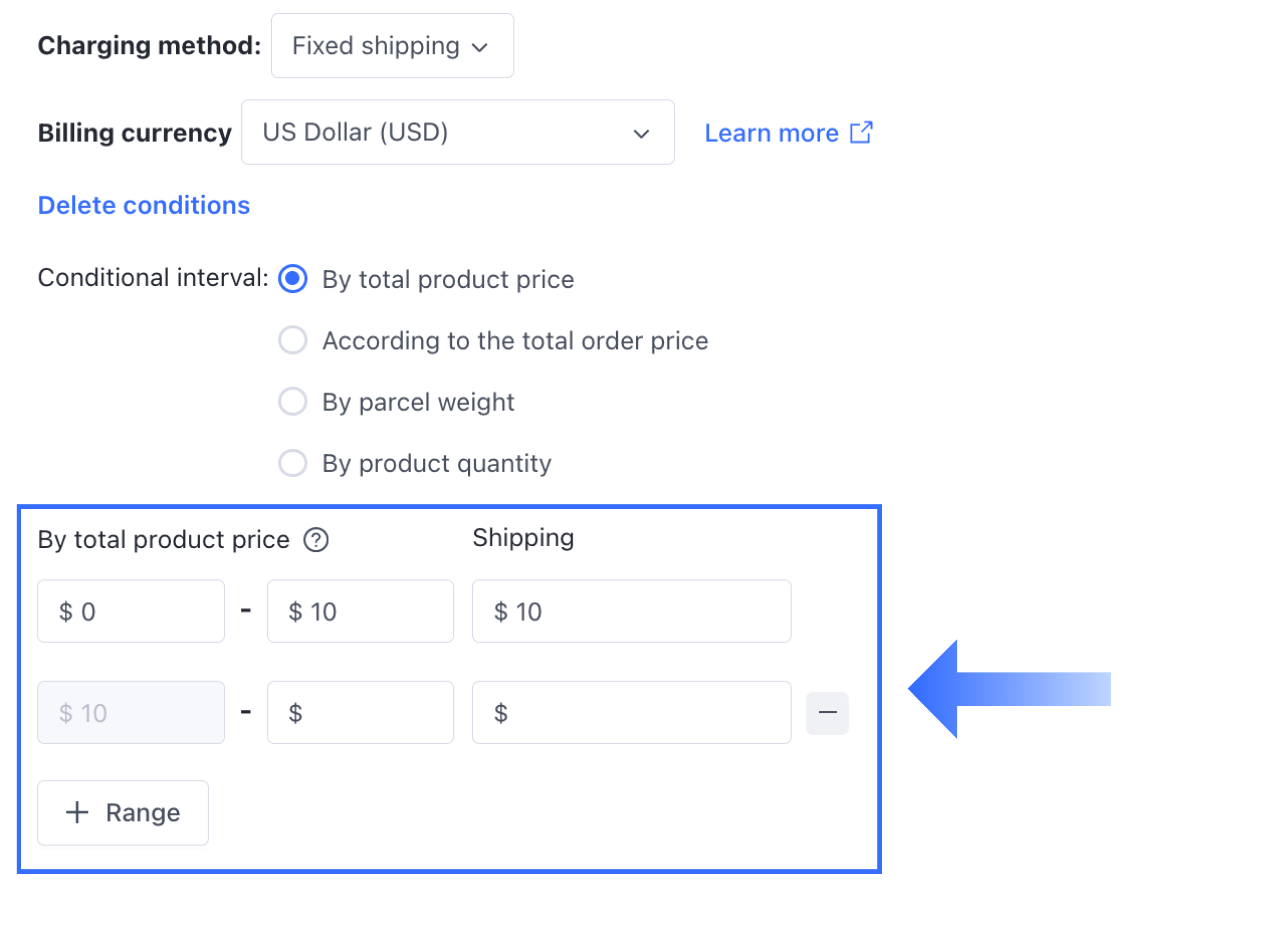Screen dimensions: 1288x940
Task: Click the second row Shipping cost field
Action: coord(631,713)
